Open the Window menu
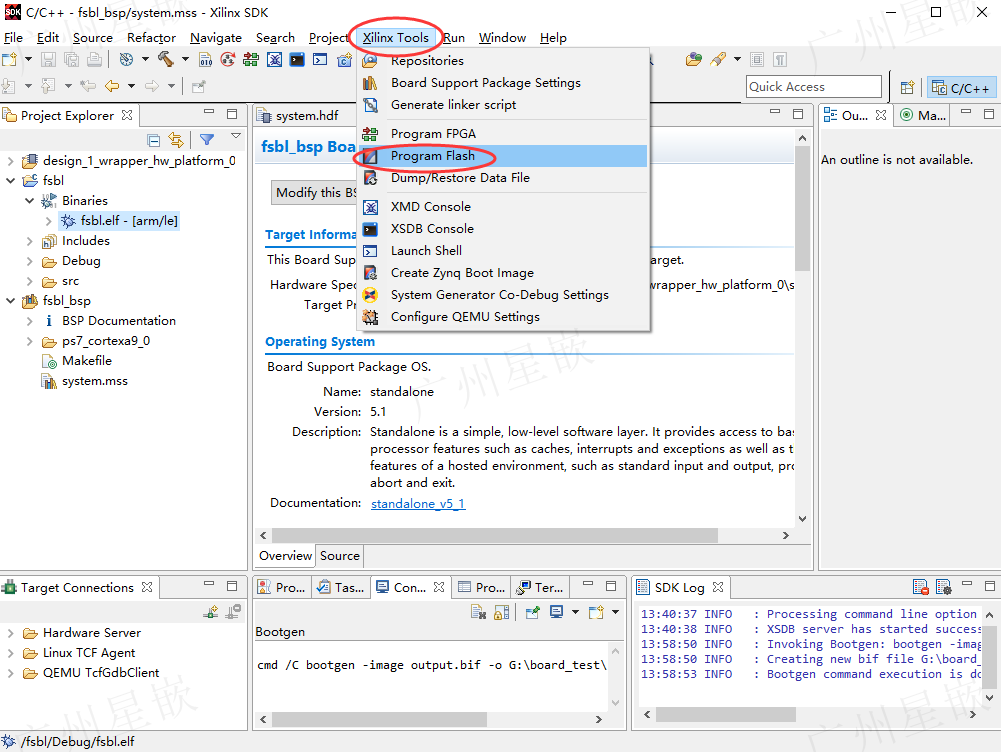 502,38
